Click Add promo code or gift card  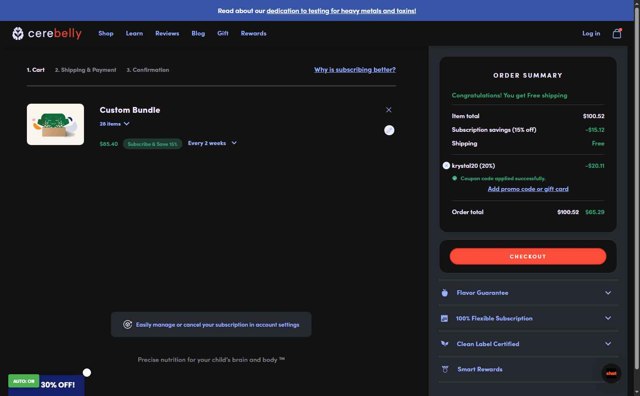click(528, 189)
